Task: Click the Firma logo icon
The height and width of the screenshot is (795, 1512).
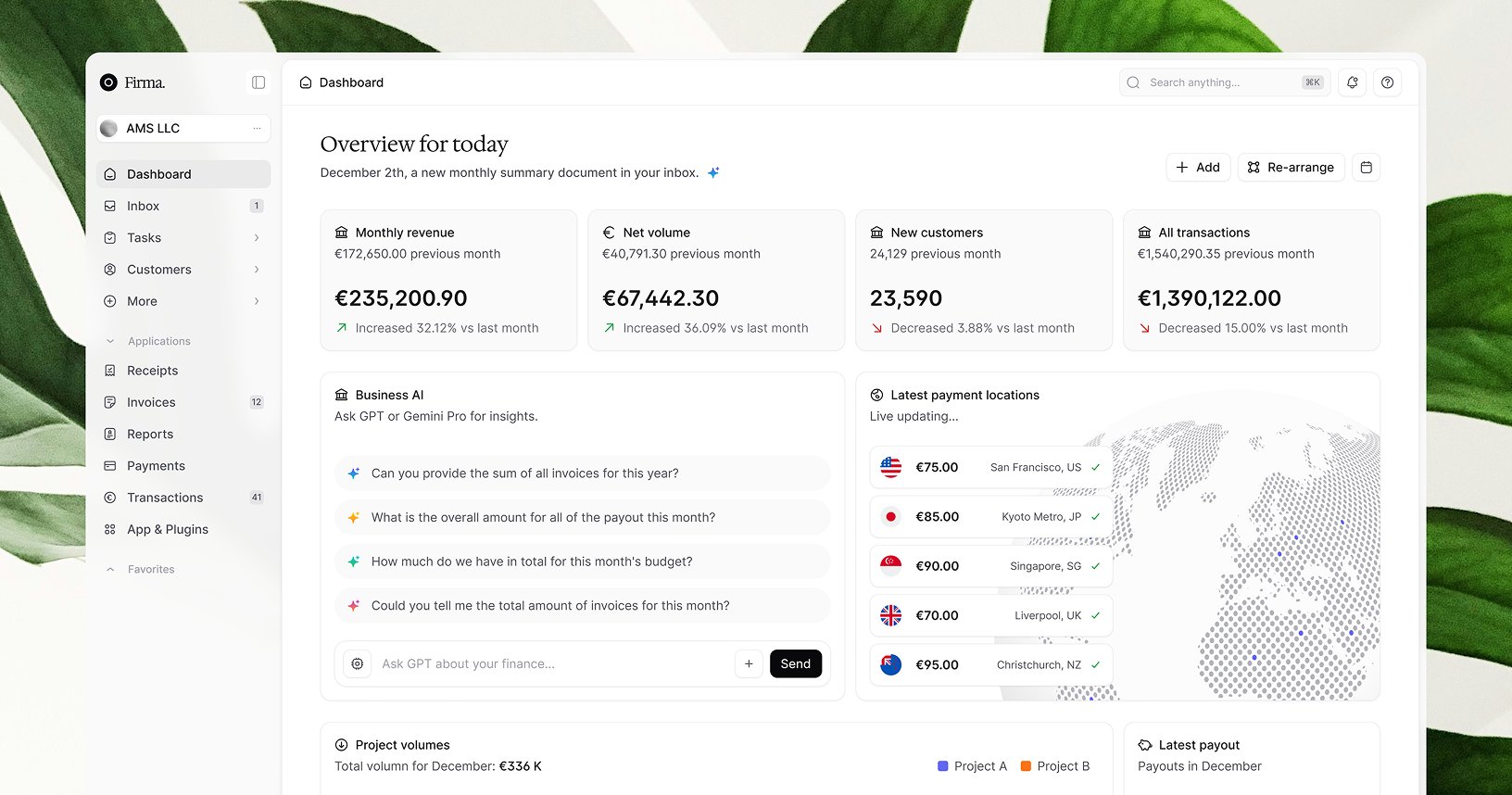Action: tap(108, 82)
